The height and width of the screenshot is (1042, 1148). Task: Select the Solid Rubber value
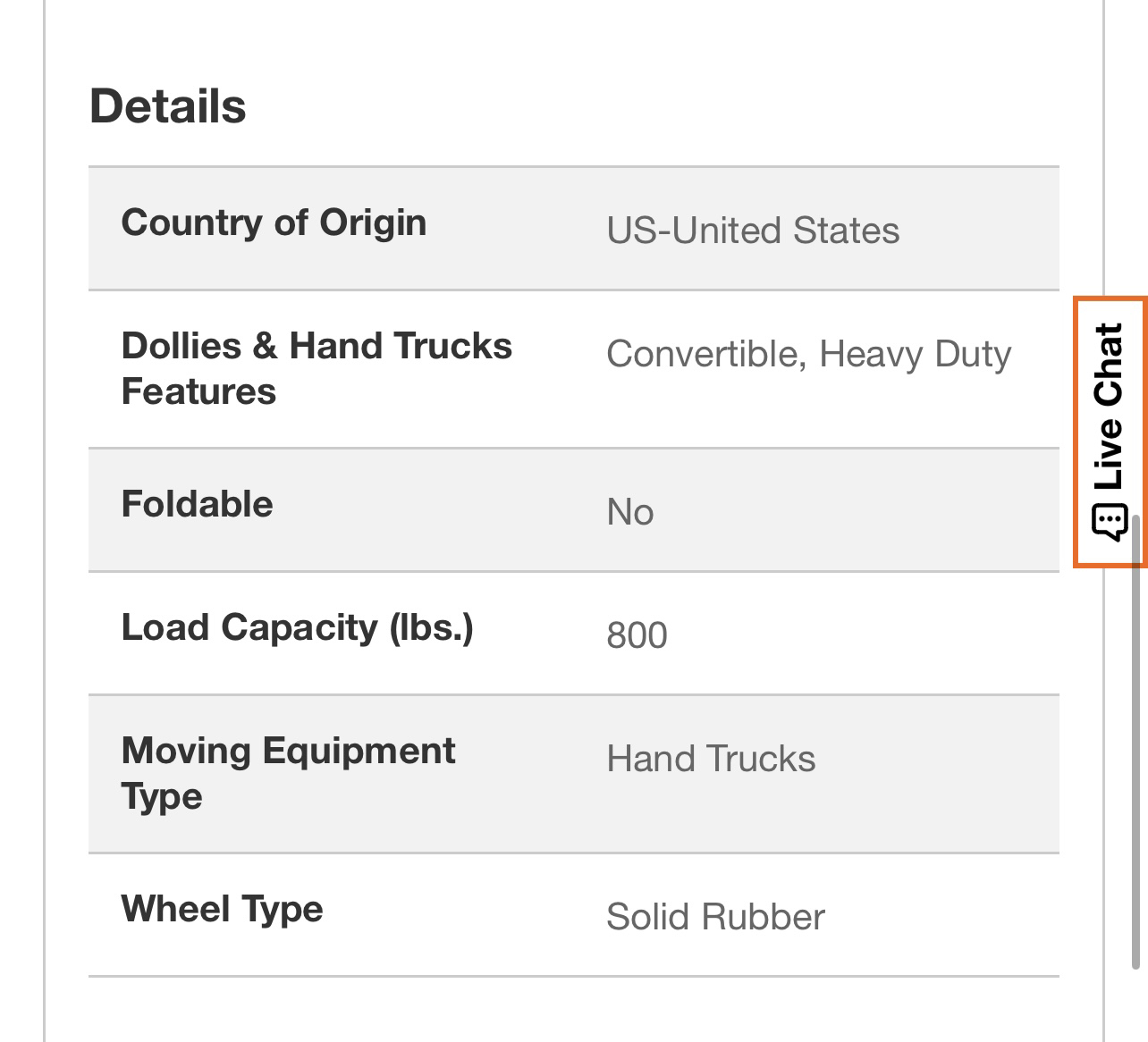[x=715, y=917]
